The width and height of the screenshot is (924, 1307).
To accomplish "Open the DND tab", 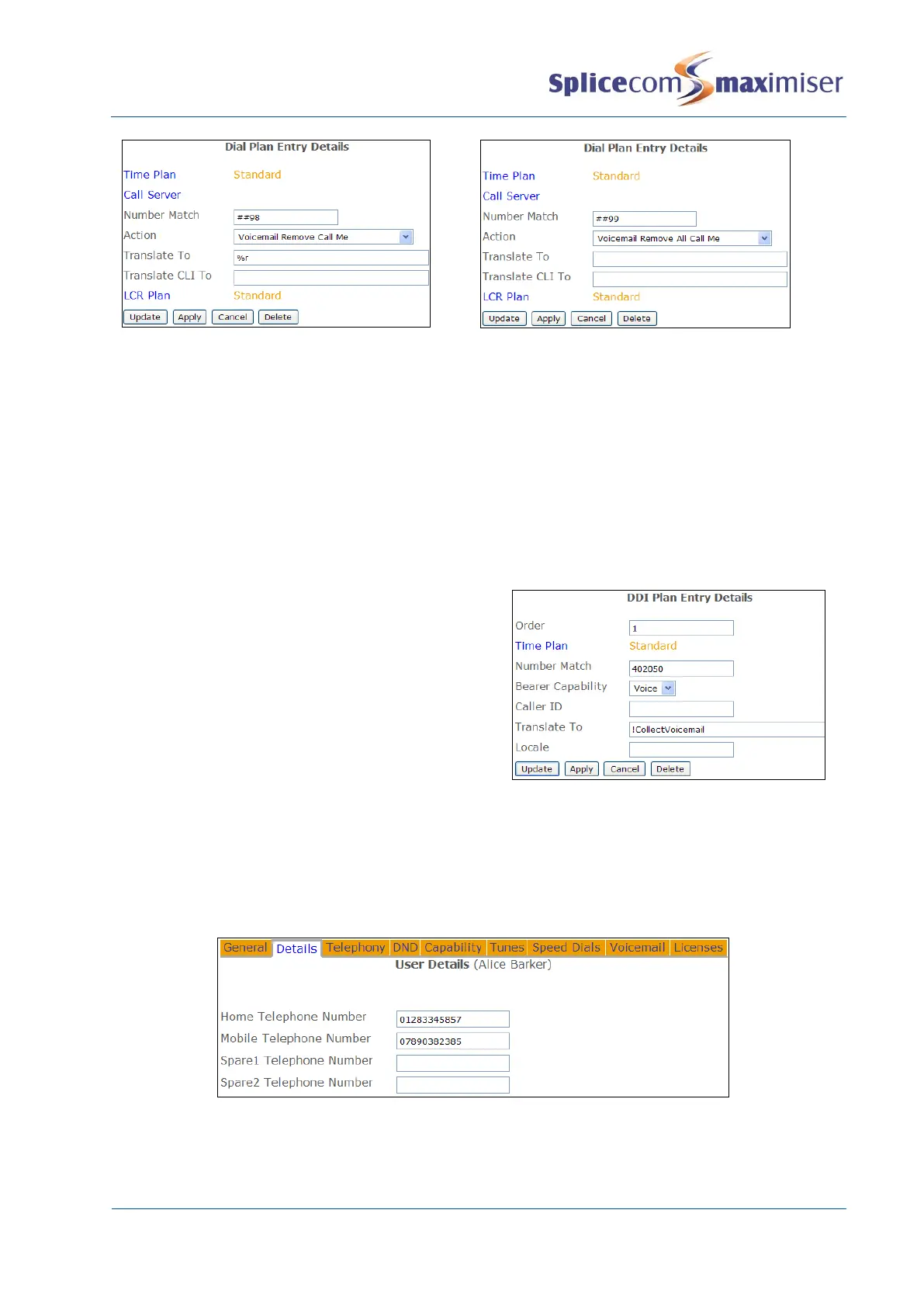I will (x=405, y=948).
